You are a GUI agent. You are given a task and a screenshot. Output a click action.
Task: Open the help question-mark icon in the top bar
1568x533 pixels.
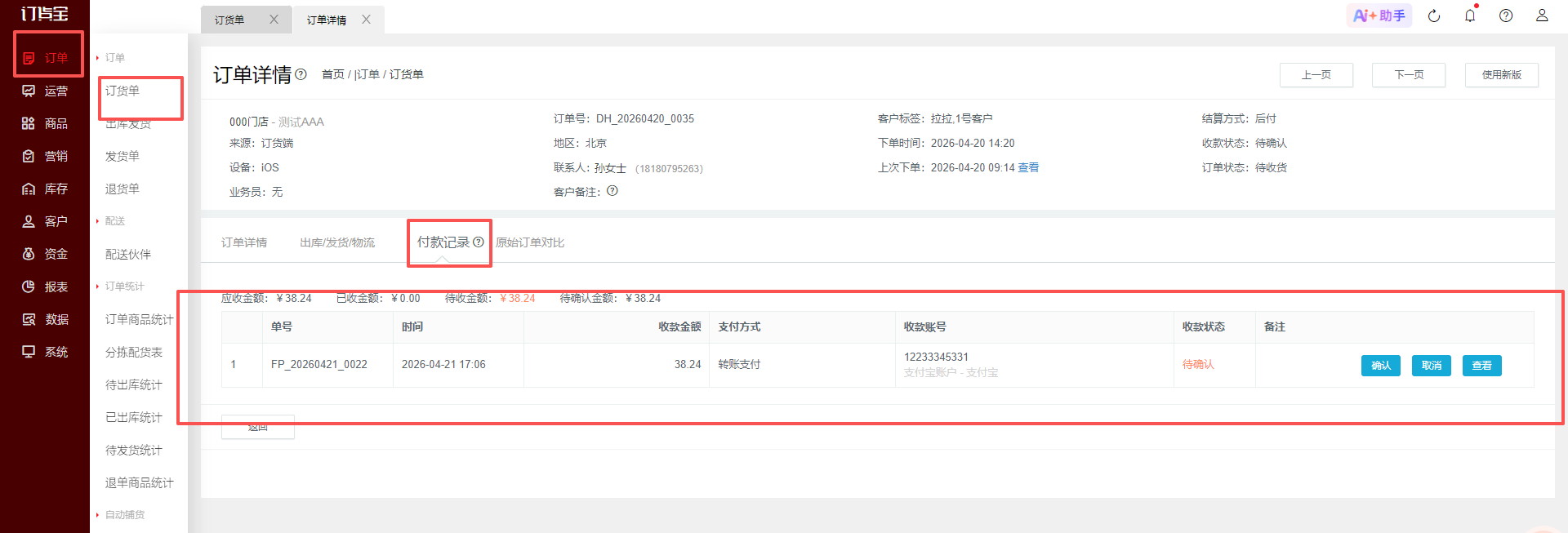pyautogui.click(x=1506, y=16)
